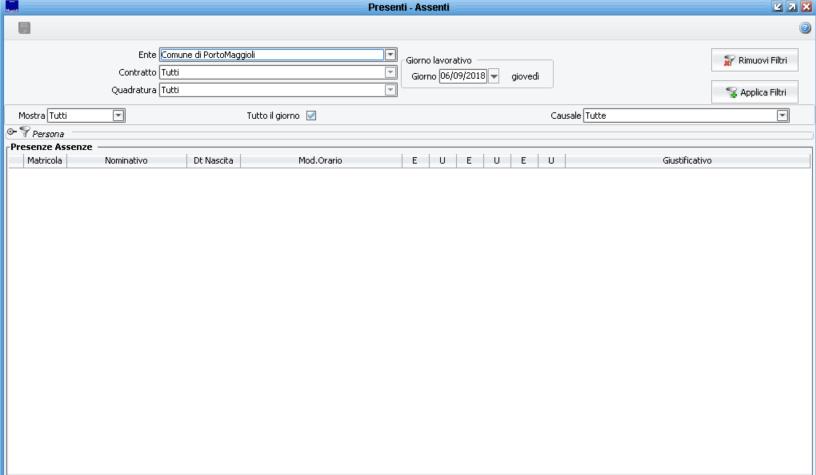The width and height of the screenshot is (816, 475).
Task: Open the Quadratura dropdown arrow
Action: tap(390, 90)
